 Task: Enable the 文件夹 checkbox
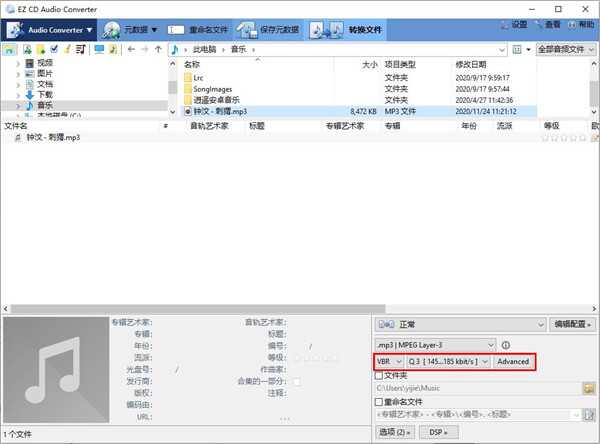[377, 375]
